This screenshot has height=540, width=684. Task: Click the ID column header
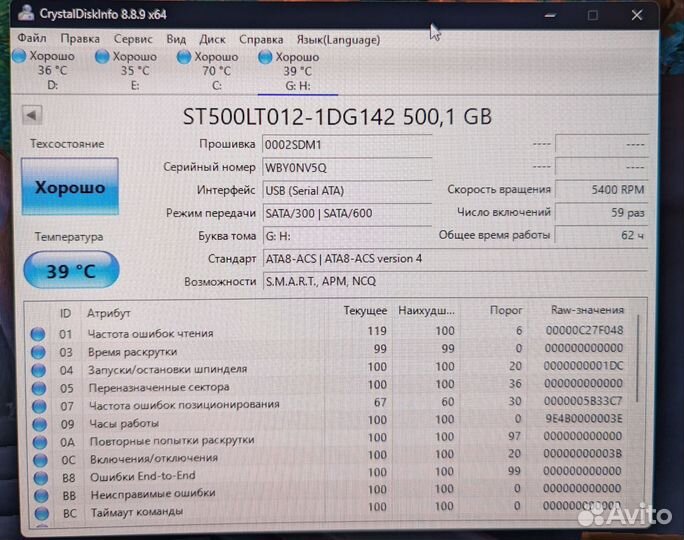click(x=65, y=313)
